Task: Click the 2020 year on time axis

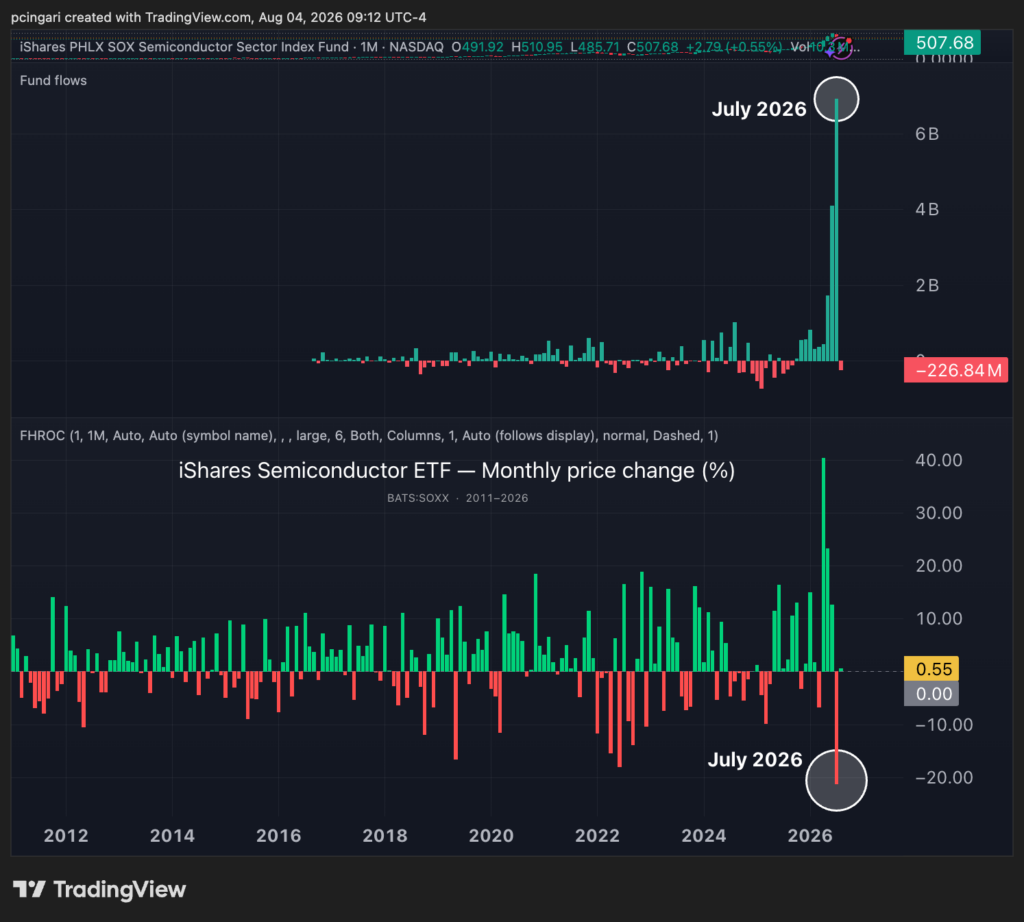Action: [x=491, y=836]
